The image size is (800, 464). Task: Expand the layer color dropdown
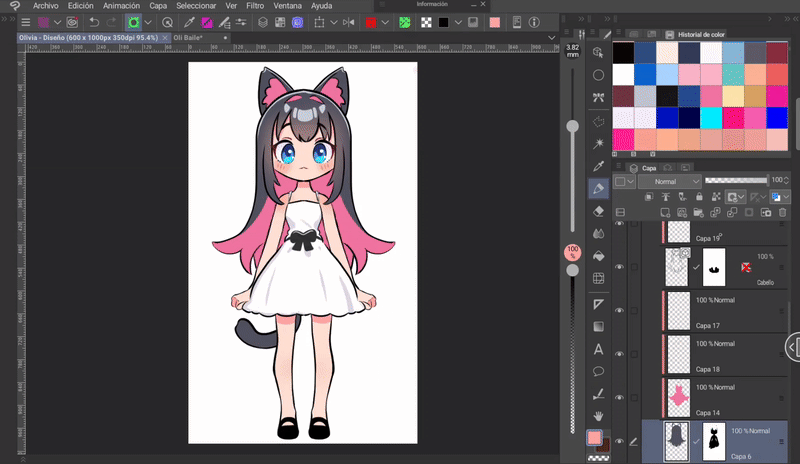point(626,182)
